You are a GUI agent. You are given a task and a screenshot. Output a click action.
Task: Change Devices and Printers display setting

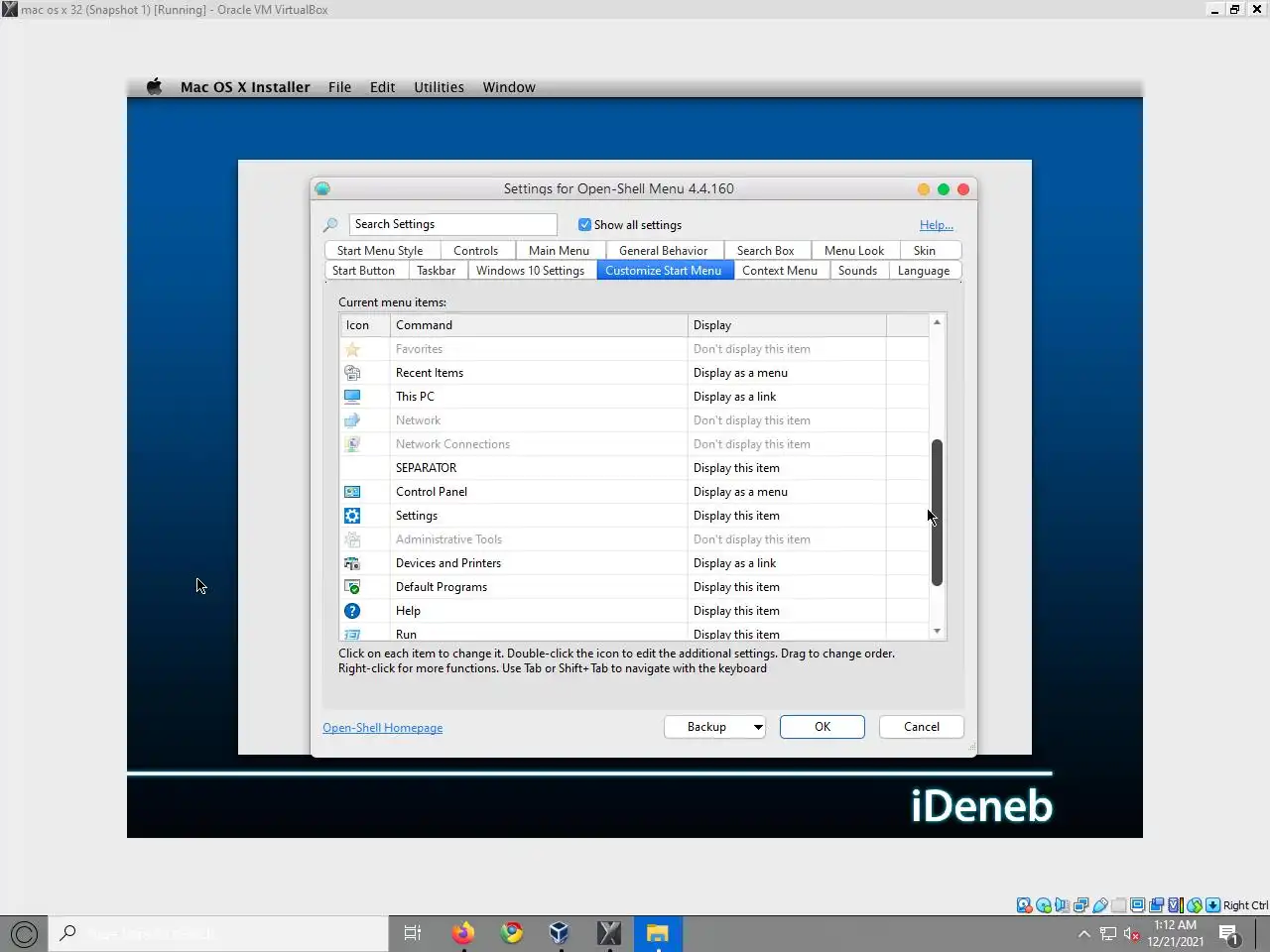(x=787, y=563)
